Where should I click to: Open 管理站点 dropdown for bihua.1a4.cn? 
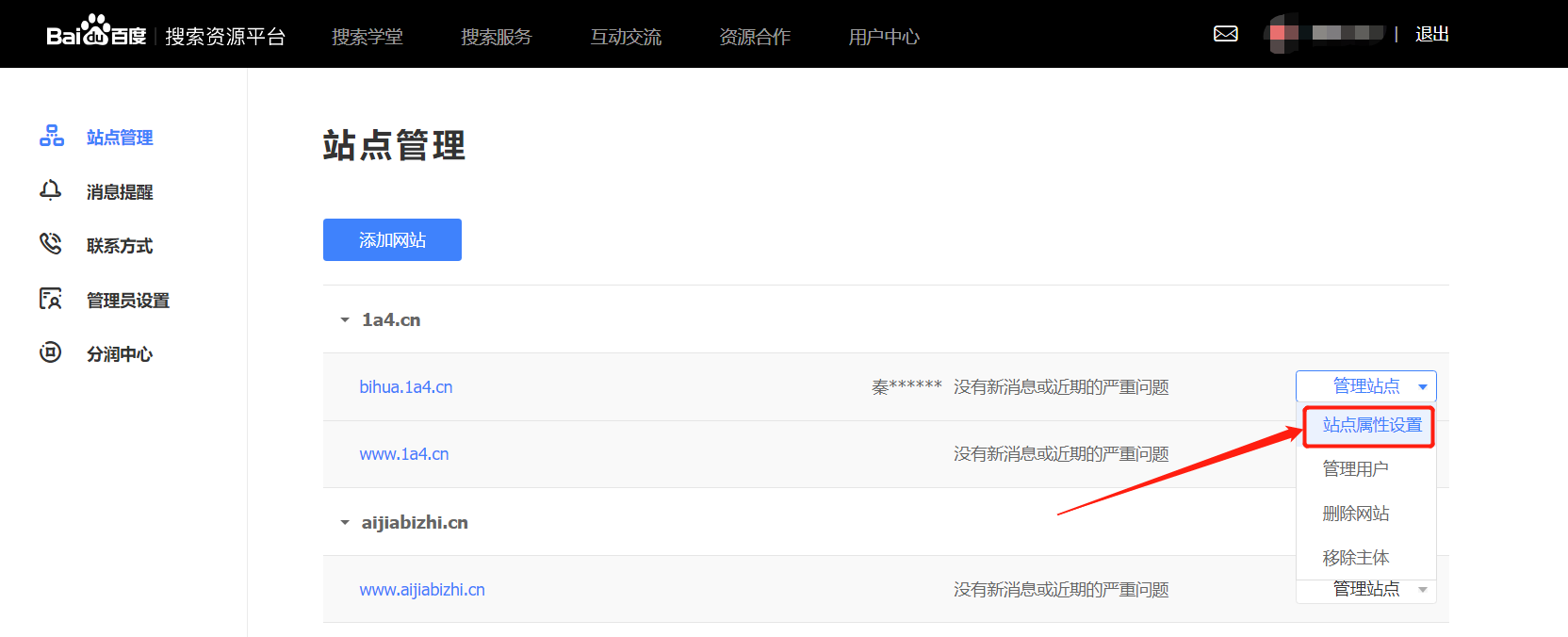(x=1365, y=386)
